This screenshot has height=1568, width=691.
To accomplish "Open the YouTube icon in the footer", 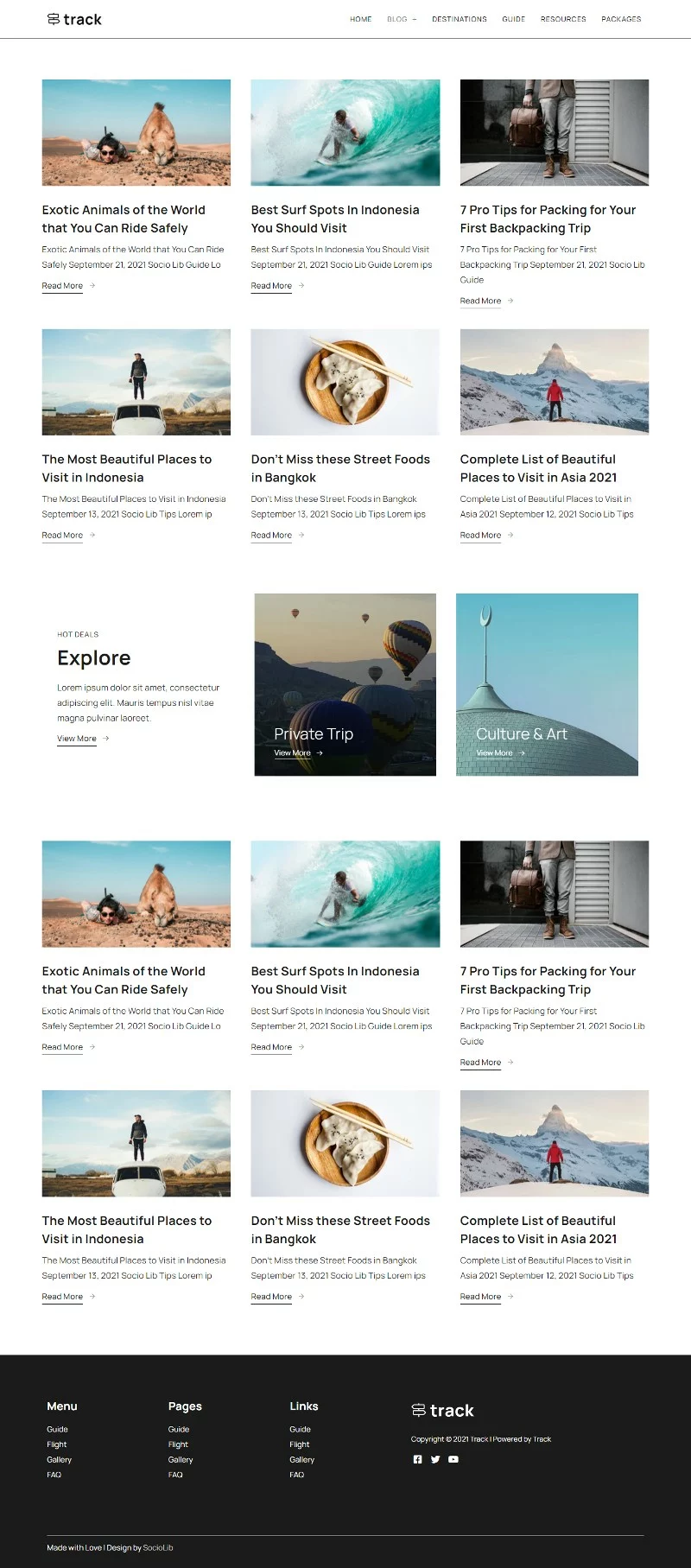I will pos(453,1459).
